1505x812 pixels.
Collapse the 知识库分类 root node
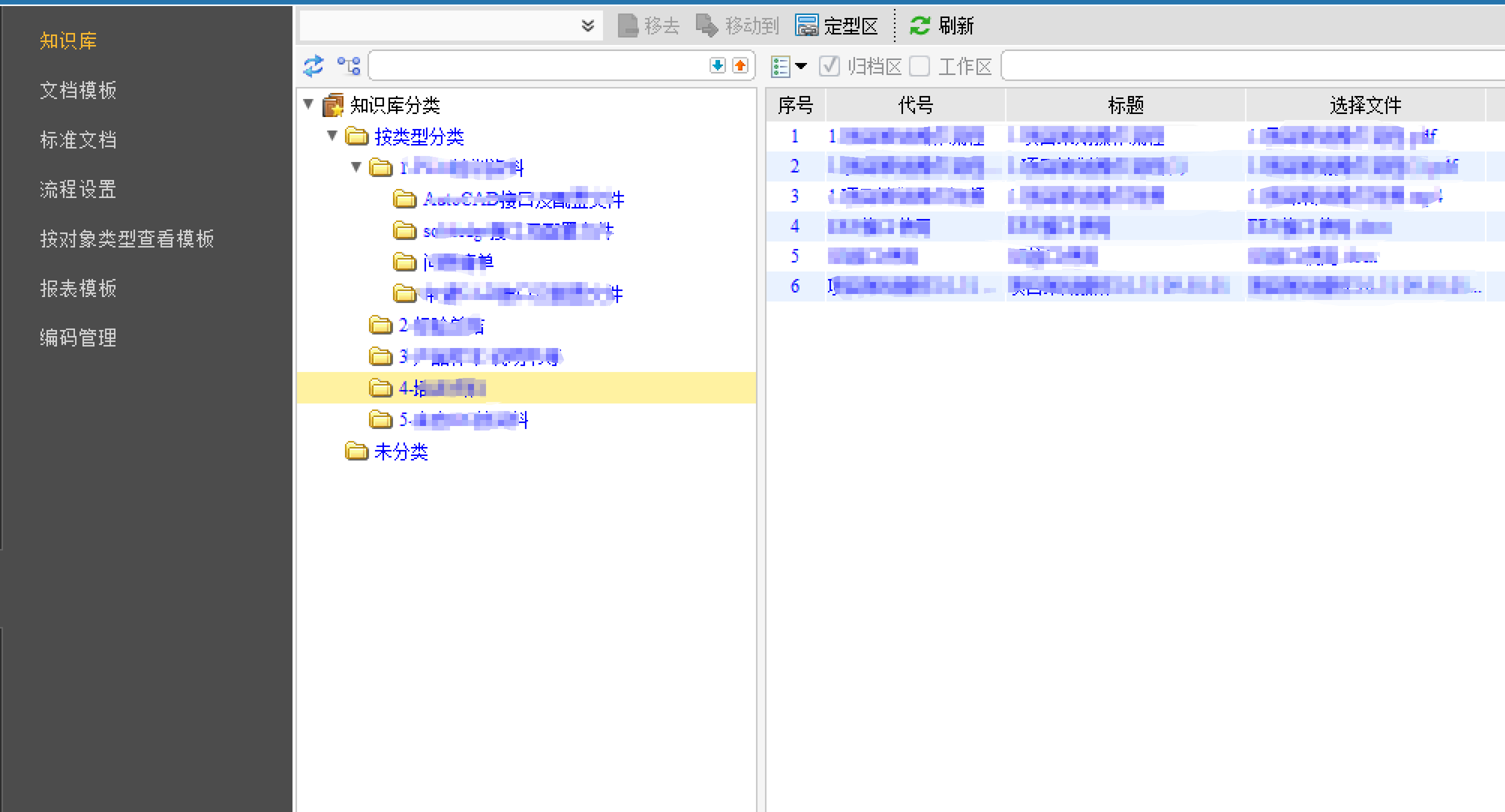[x=309, y=104]
